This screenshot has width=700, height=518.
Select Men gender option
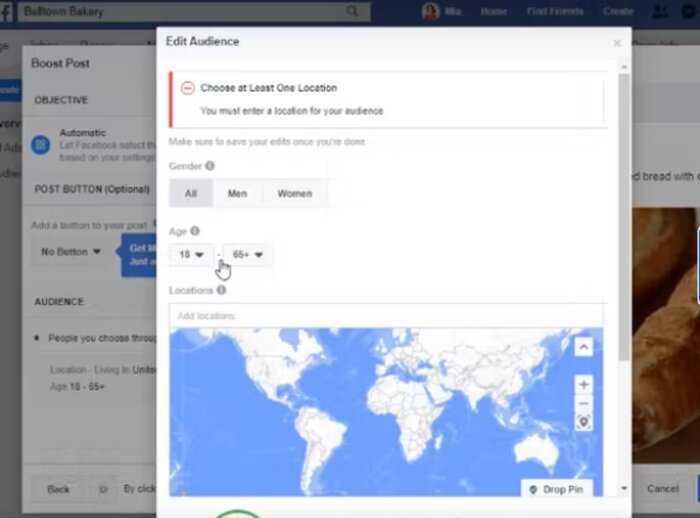(x=237, y=193)
